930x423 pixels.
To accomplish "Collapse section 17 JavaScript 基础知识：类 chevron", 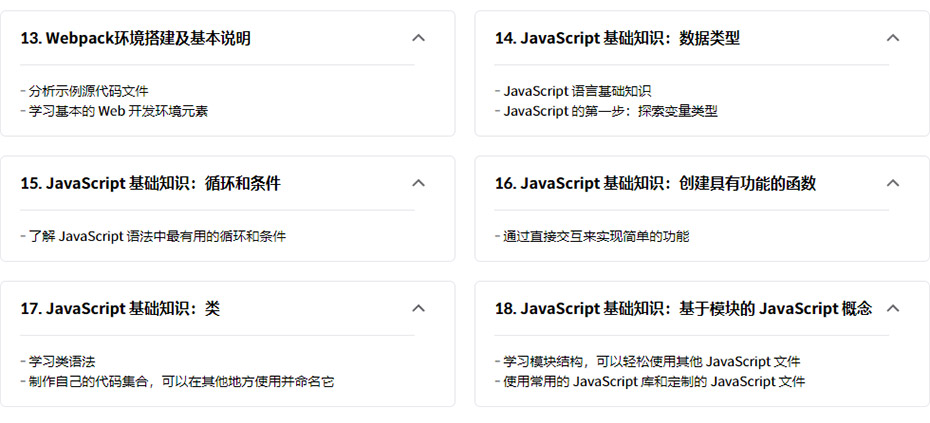I will click(418, 308).
